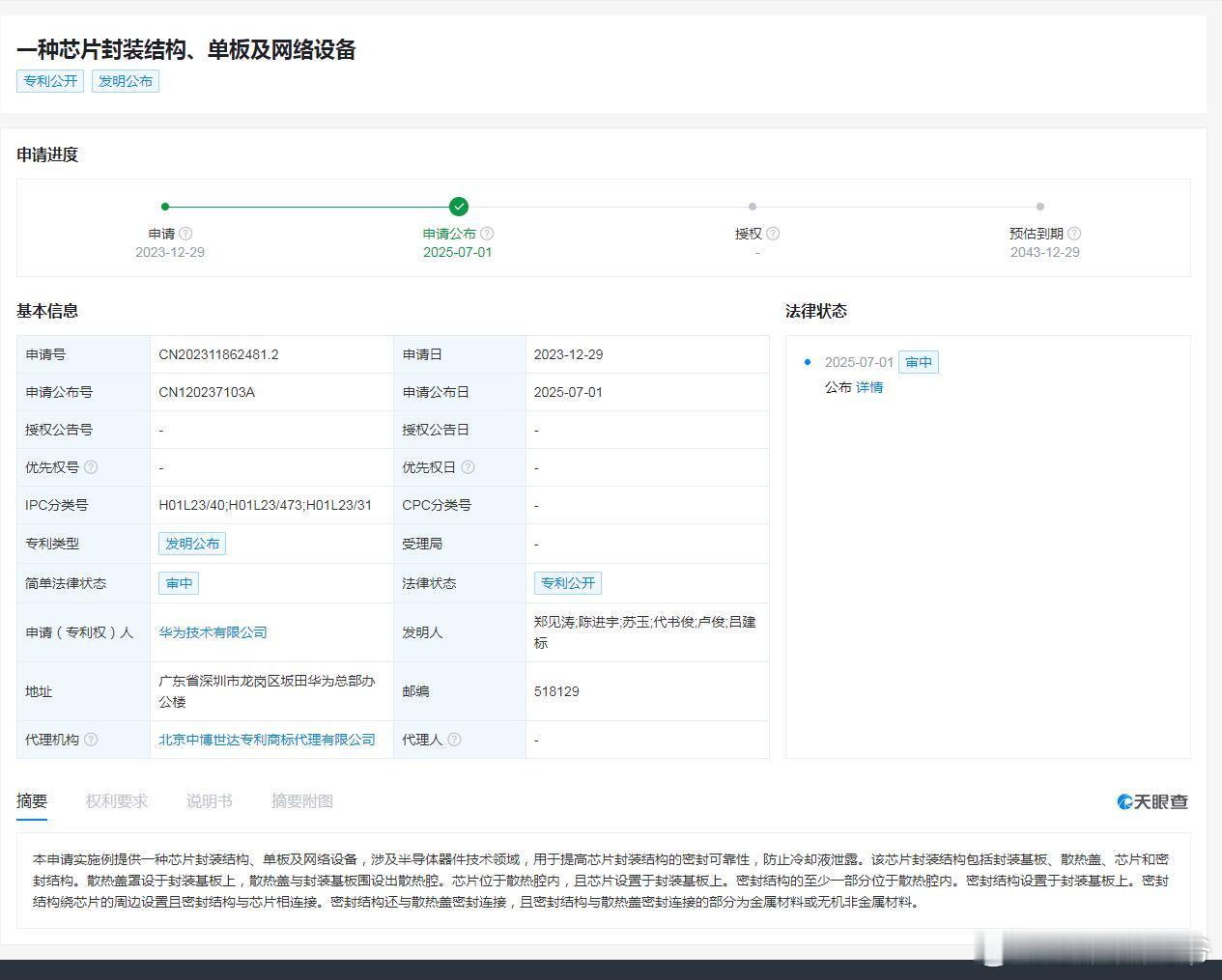Open the 摘要附图 tab
1222x980 pixels.
(x=302, y=801)
